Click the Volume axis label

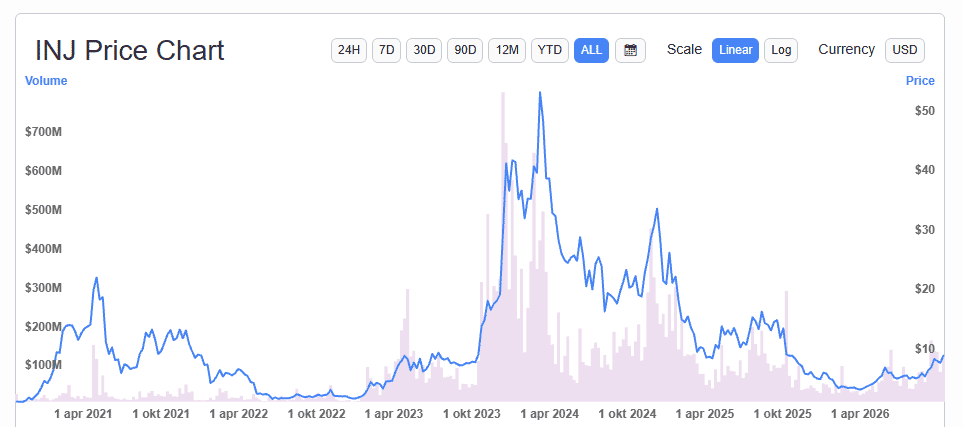click(x=46, y=81)
